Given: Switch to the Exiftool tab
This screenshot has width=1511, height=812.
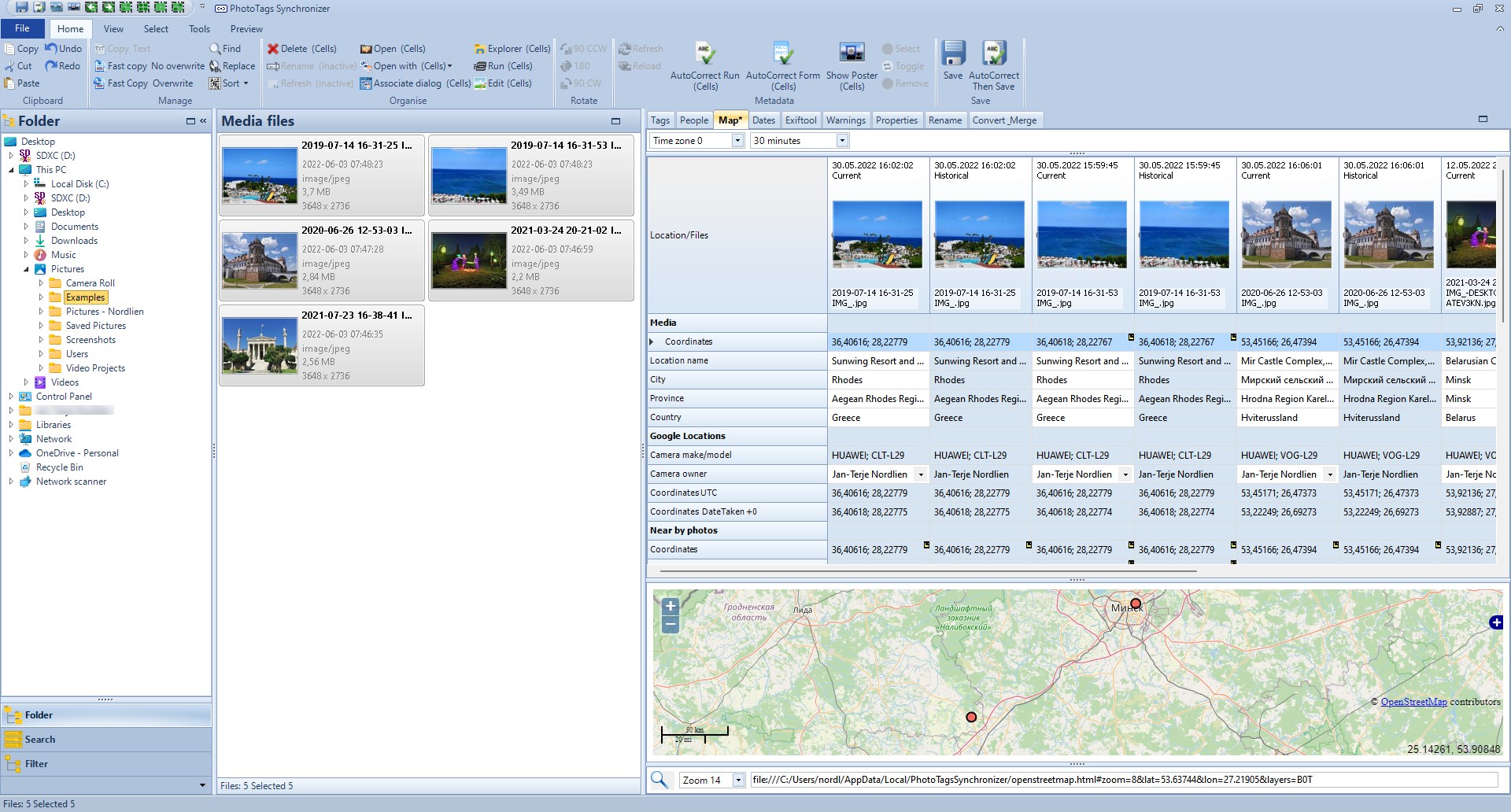Looking at the screenshot, I should pyautogui.click(x=800, y=120).
